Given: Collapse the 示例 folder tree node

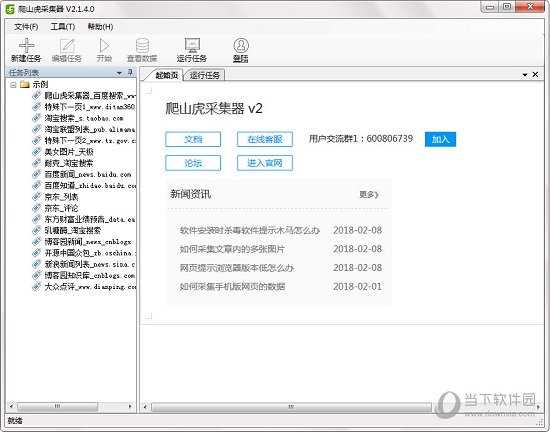Looking at the screenshot, I should click(13, 85).
